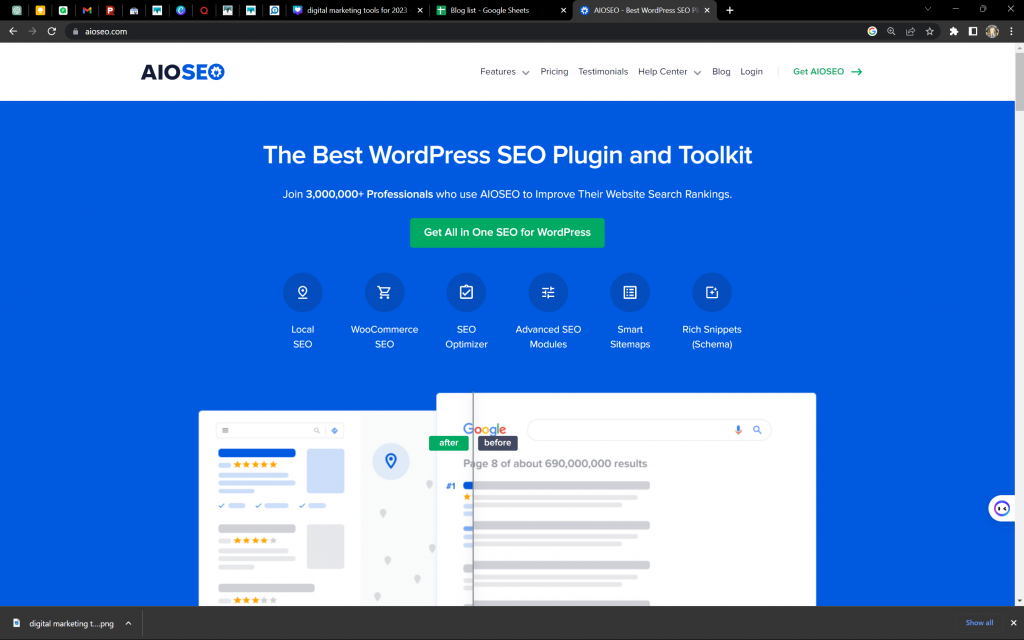Viewport: 1024px width, 640px height.
Task: Close the AIOSEO tab
Action: pos(707,10)
